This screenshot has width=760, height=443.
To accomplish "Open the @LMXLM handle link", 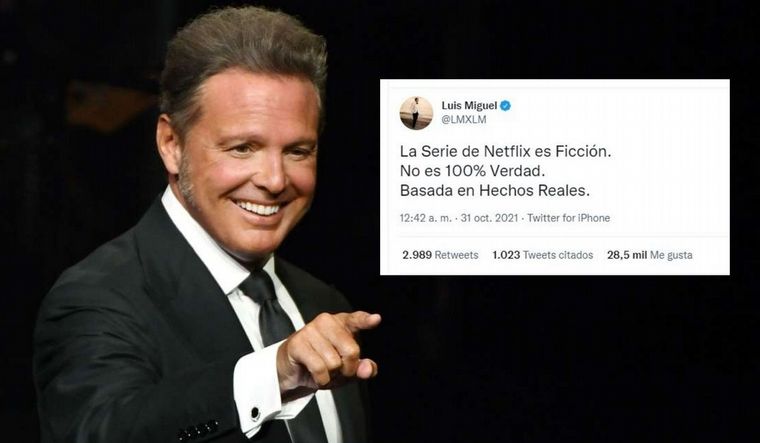I will point(463,120).
